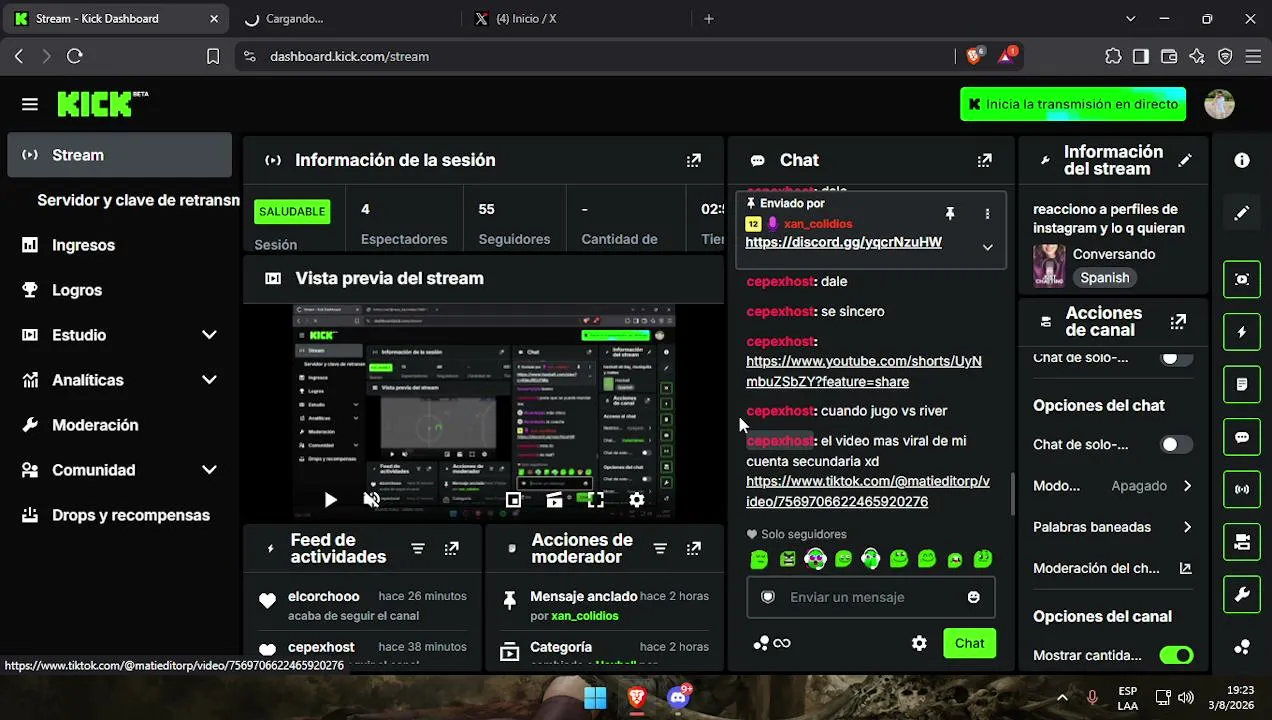Screen dimensions: 1272x720
Task: Open the Windows Start menu
Action: [x=595, y=697]
